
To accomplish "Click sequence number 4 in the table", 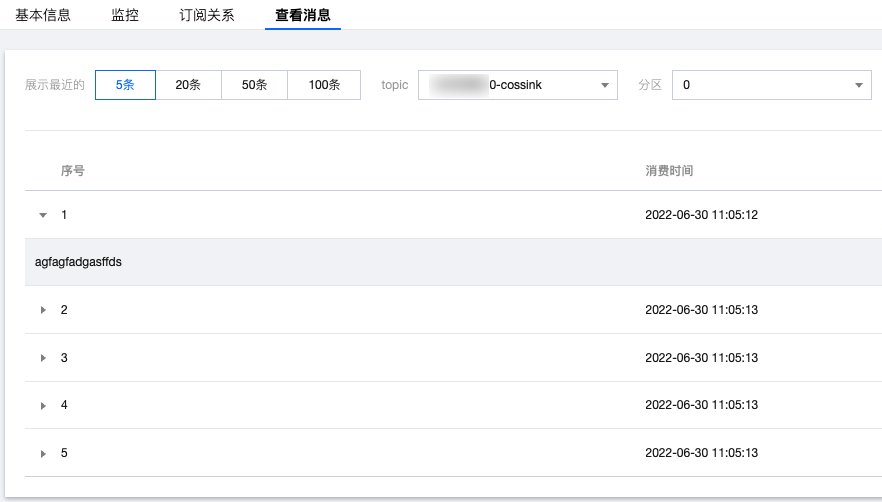I will 64,405.
